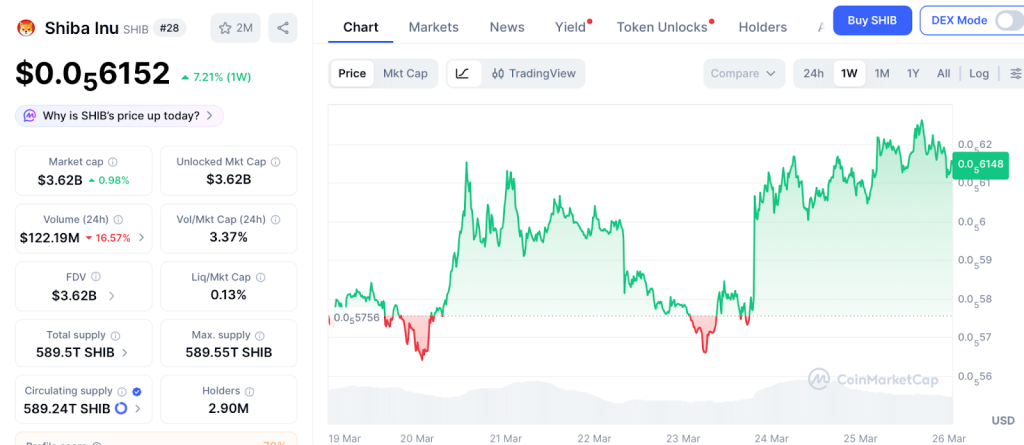Viewport: 1024px width, 445px height.
Task: Select the 1M time range
Action: (882, 73)
